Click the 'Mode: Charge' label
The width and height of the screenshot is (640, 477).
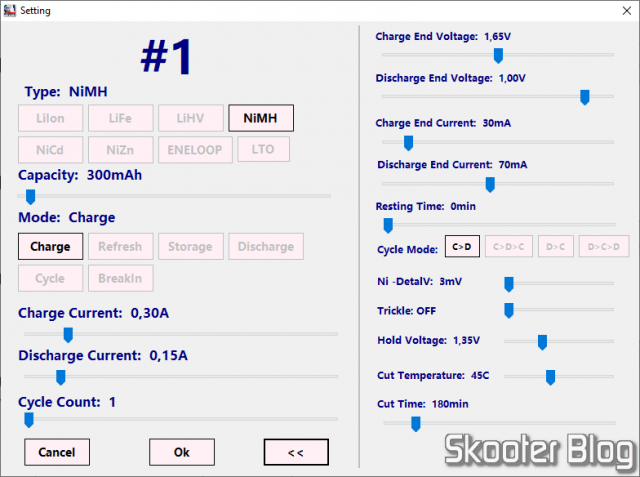pyautogui.click(x=67, y=217)
